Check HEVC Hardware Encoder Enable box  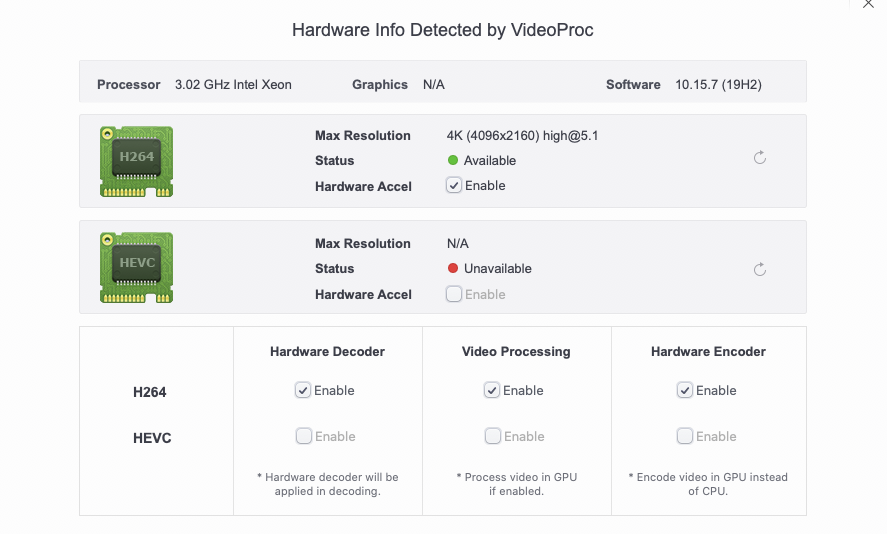pos(684,436)
